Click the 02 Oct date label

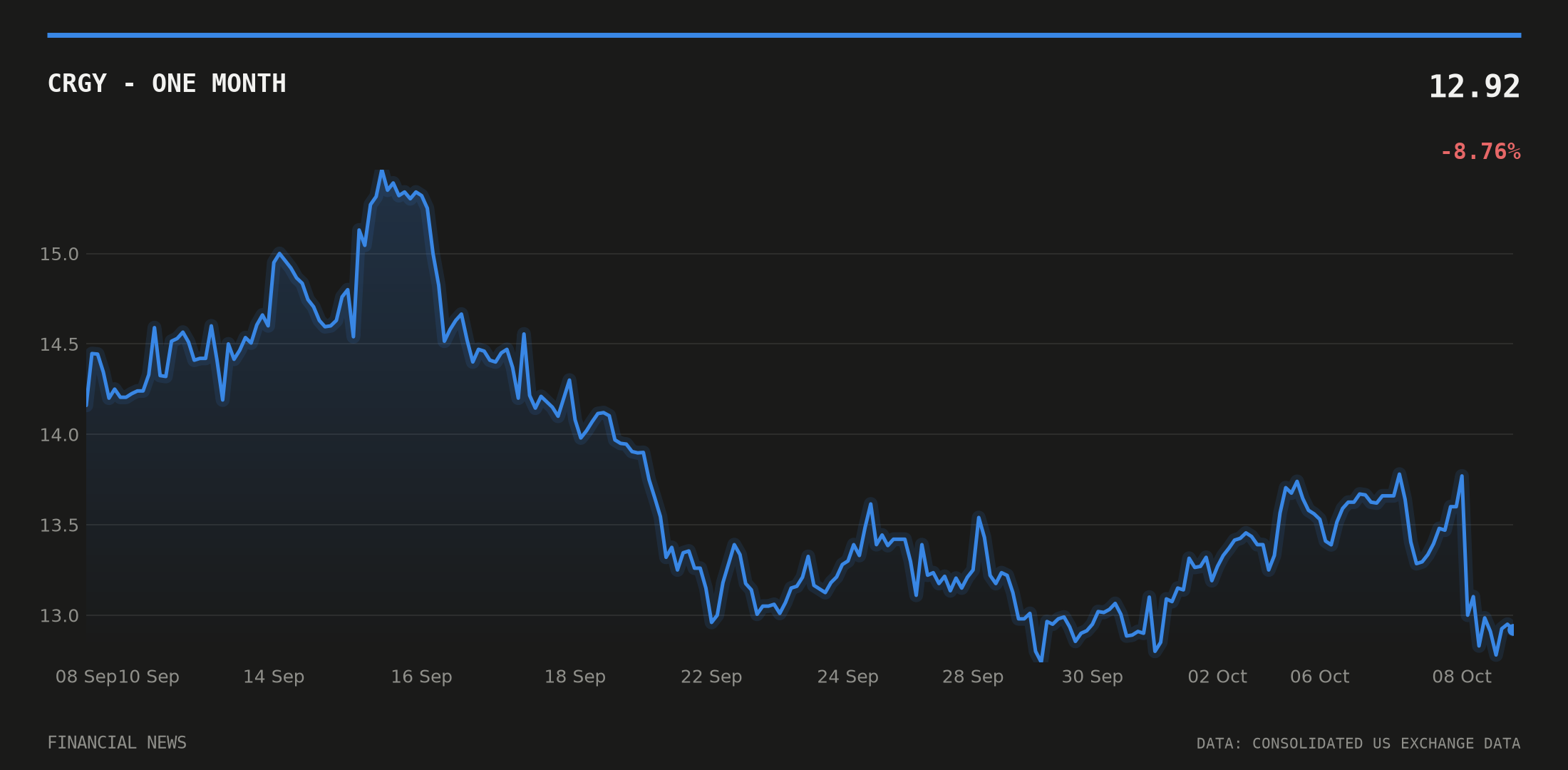coord(1217,677)
